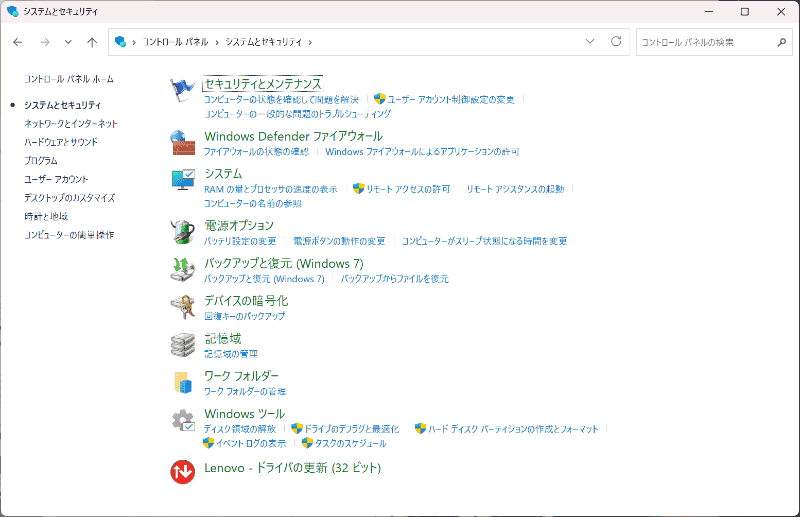This screenshot has height=517, width=800.
Task: Expand chevron after システムとセキュリティ in breadcrumb
Action: (x=310, y=42)
